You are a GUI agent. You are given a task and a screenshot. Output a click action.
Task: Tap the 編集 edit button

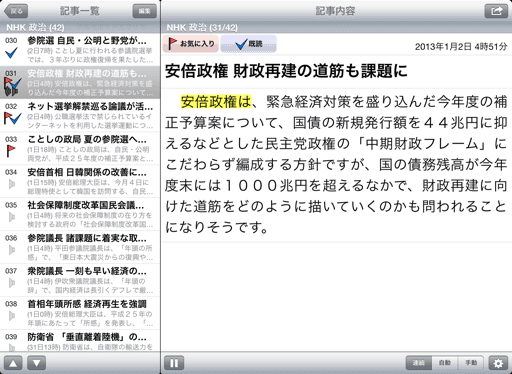145,11
